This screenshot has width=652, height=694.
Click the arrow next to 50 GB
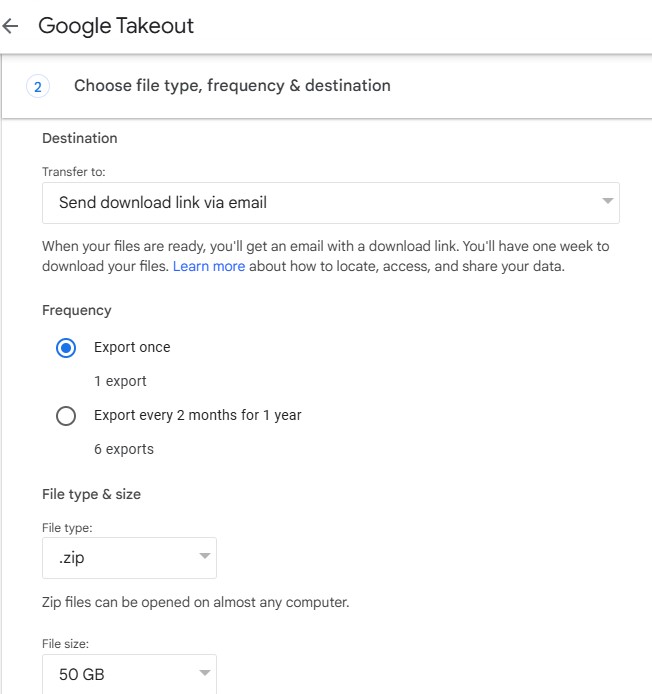point(204,673)
